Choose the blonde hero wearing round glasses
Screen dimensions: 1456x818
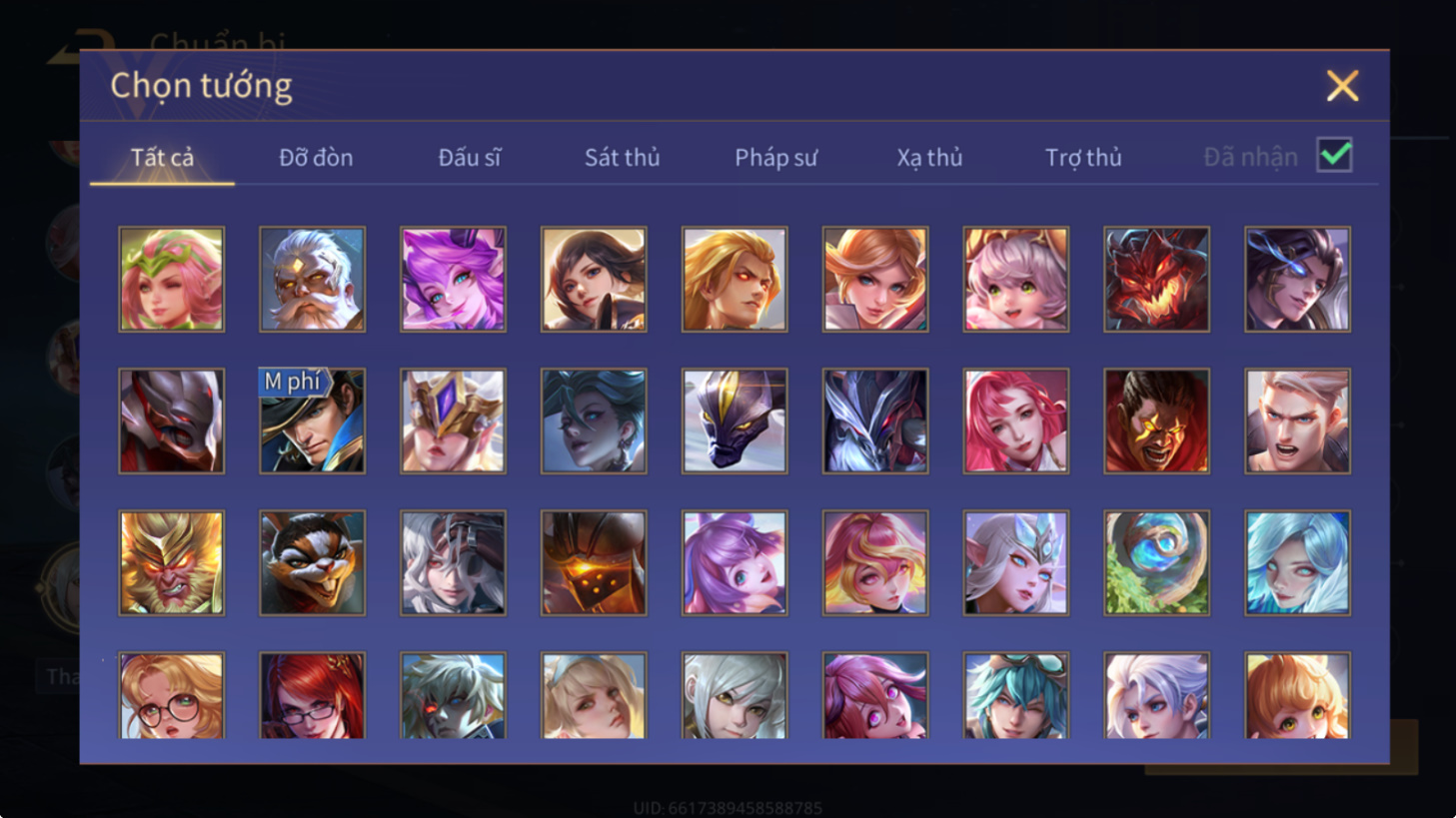[172, 695]
